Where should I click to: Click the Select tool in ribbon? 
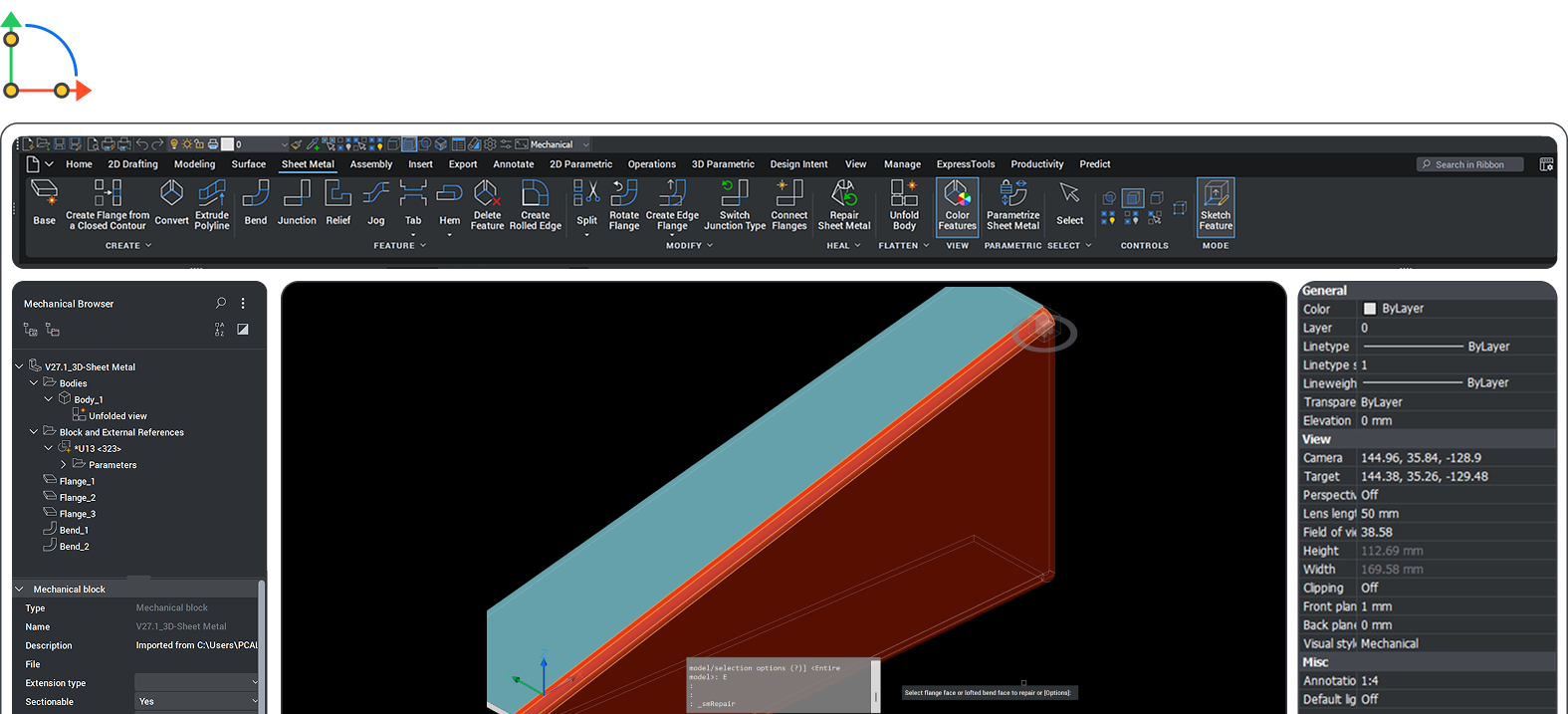[x=1070, y=204]
